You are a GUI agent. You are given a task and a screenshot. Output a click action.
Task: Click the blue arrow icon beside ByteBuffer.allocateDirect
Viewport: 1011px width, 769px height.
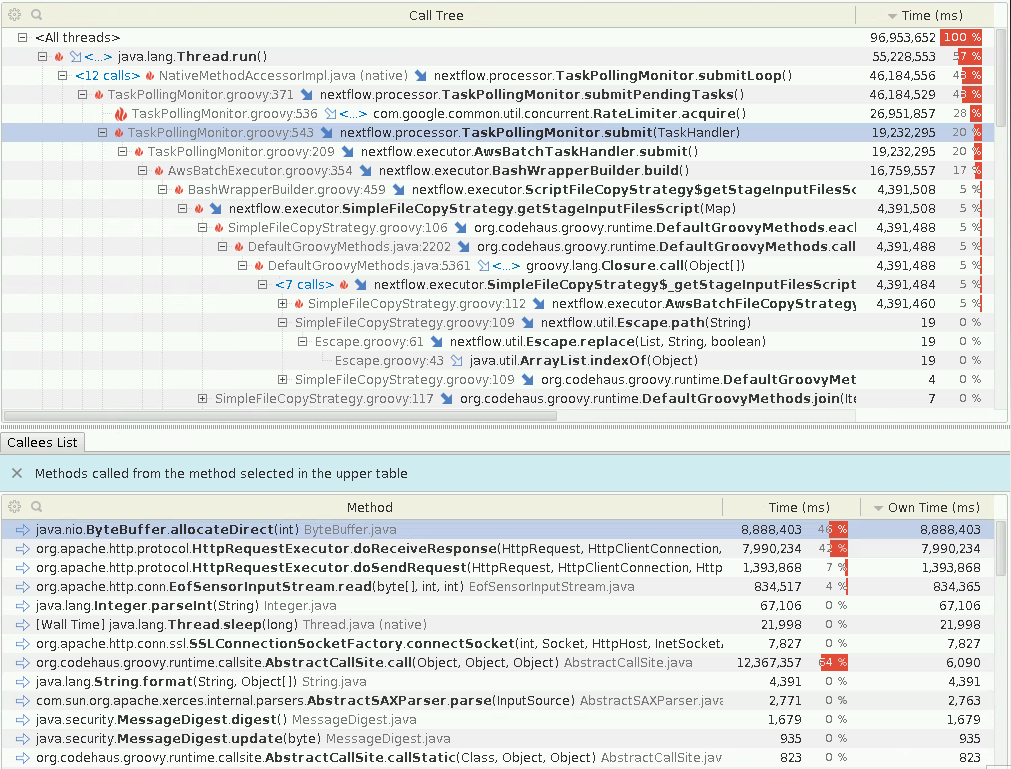tap(22, 529)
